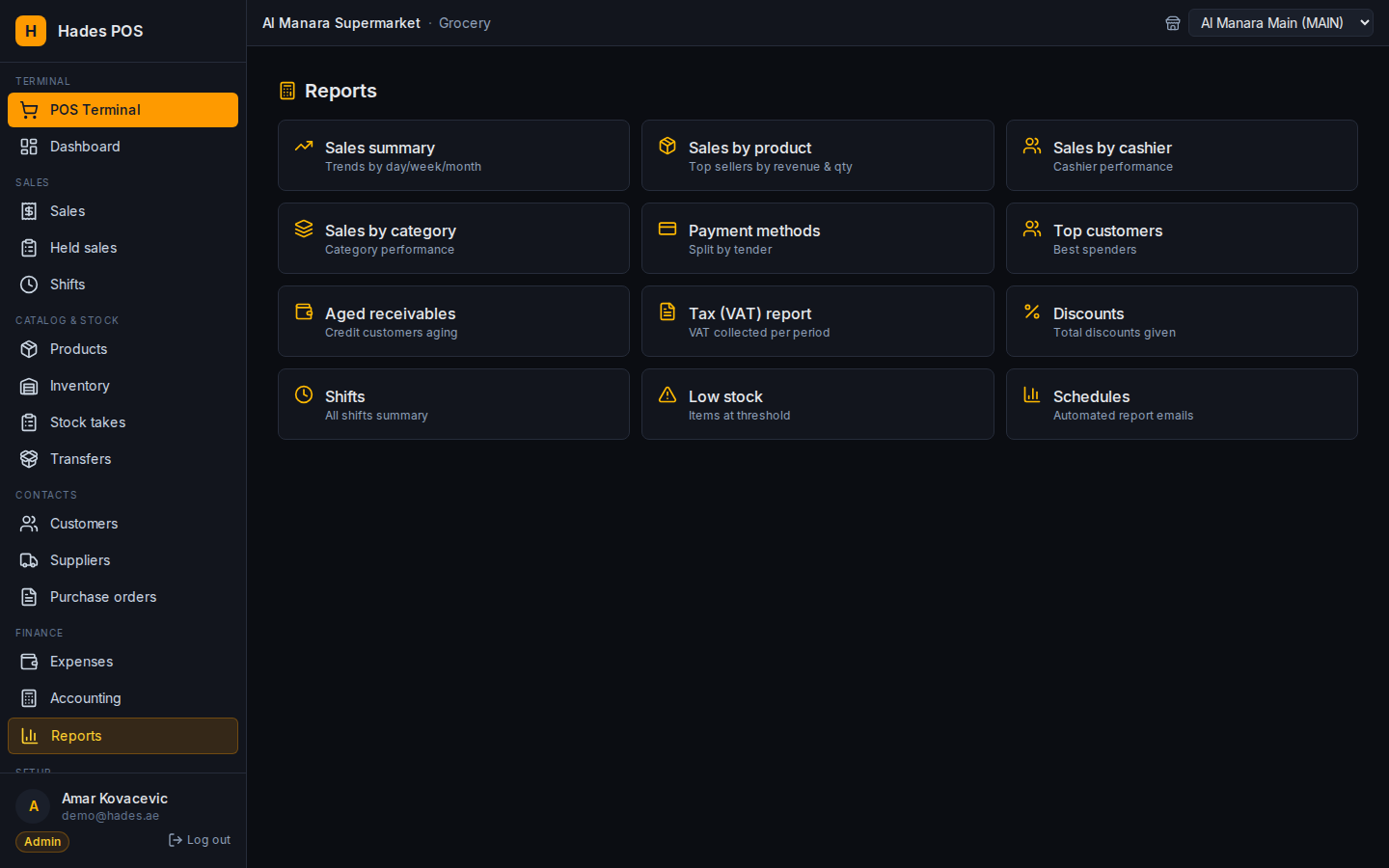Click 'All shifts summary' subtitle text
1389x868 pixels.
(376, 416)
